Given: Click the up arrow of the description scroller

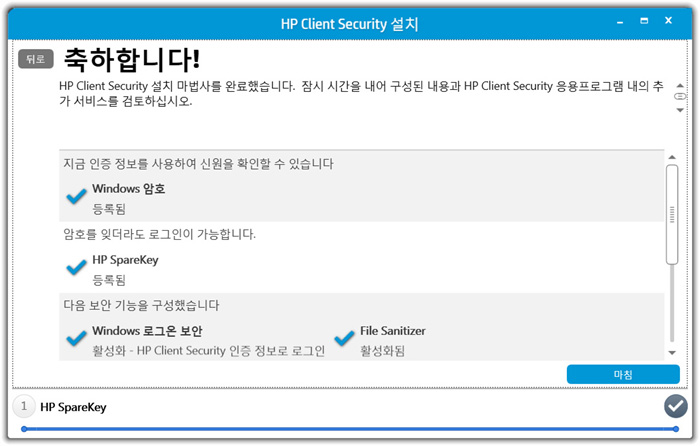Looking at the screenshot, I should click(x=679, y=85).
